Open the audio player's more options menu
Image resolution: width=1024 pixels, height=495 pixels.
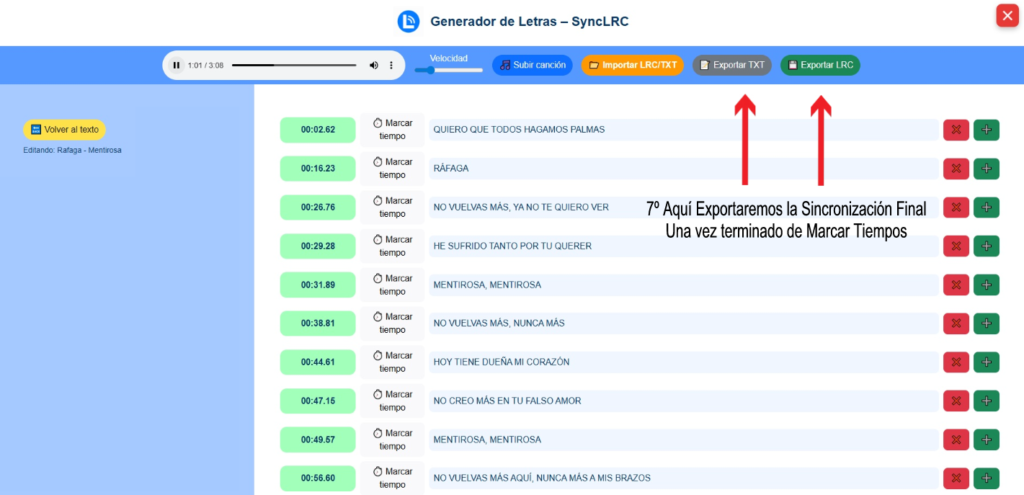pyautogui.click(x=391, y=65)
